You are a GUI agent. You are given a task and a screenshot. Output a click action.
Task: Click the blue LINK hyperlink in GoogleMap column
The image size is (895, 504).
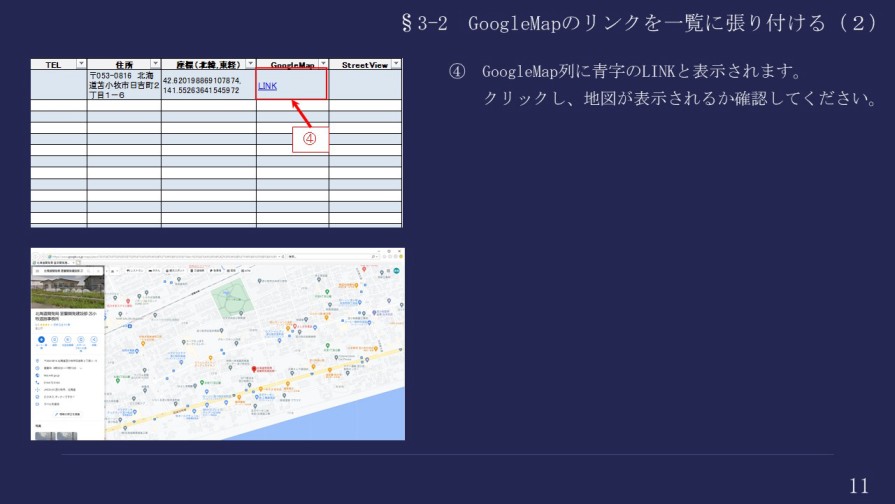click(x=267, y=87)
